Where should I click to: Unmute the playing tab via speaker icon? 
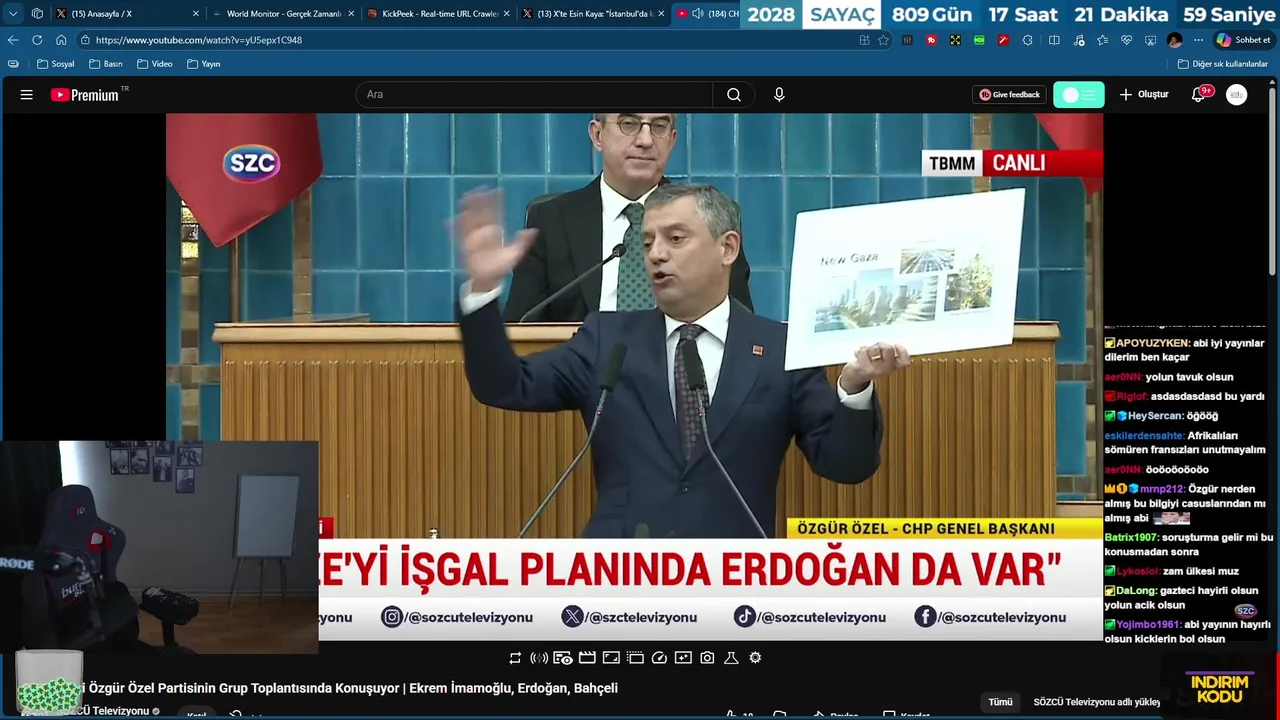(x=697, y=14)
